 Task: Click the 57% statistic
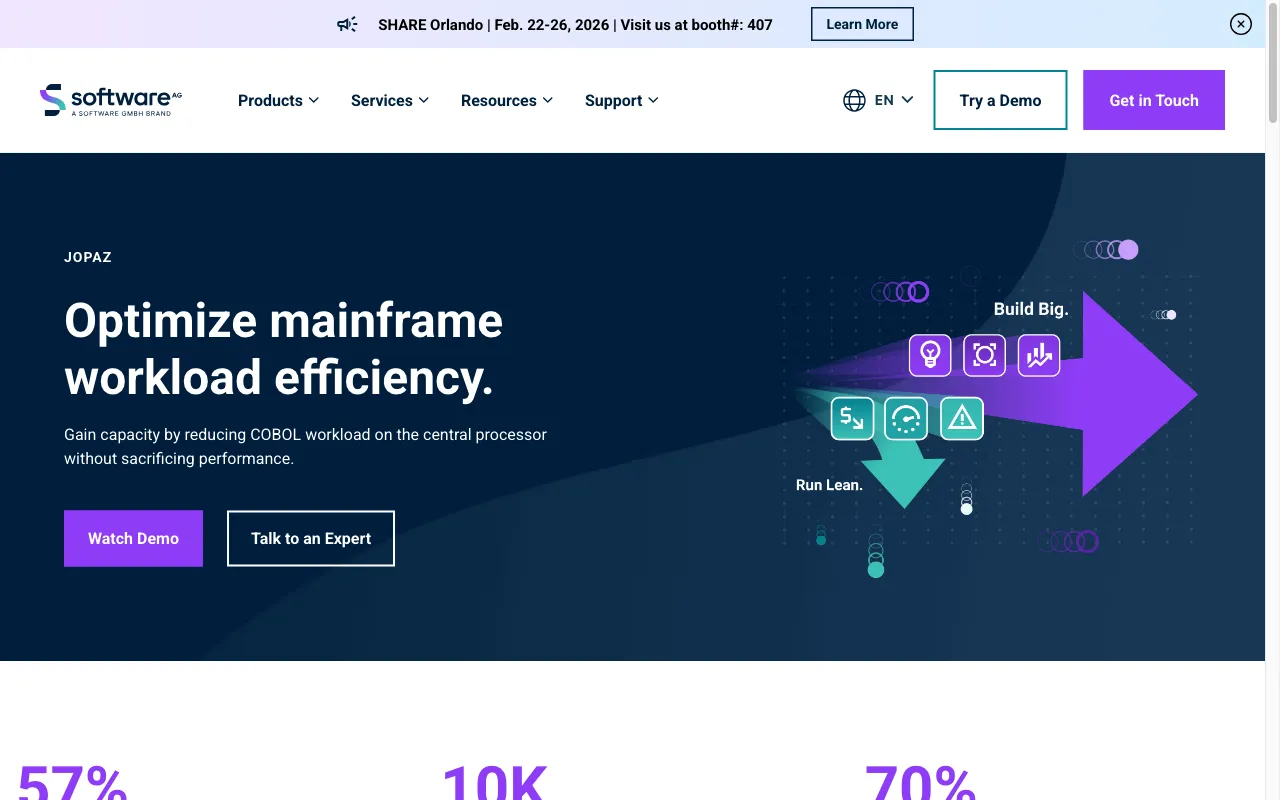tap(72, 782)
